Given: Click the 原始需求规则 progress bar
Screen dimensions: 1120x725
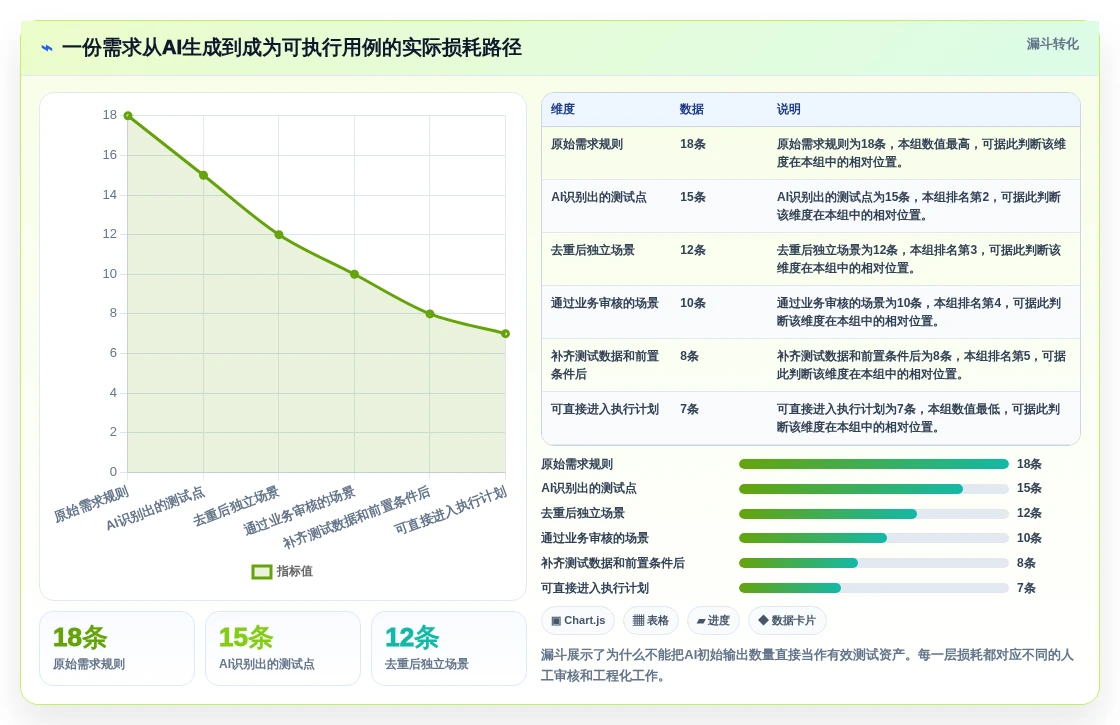Looking at the screenshot, I should (874, 464).
